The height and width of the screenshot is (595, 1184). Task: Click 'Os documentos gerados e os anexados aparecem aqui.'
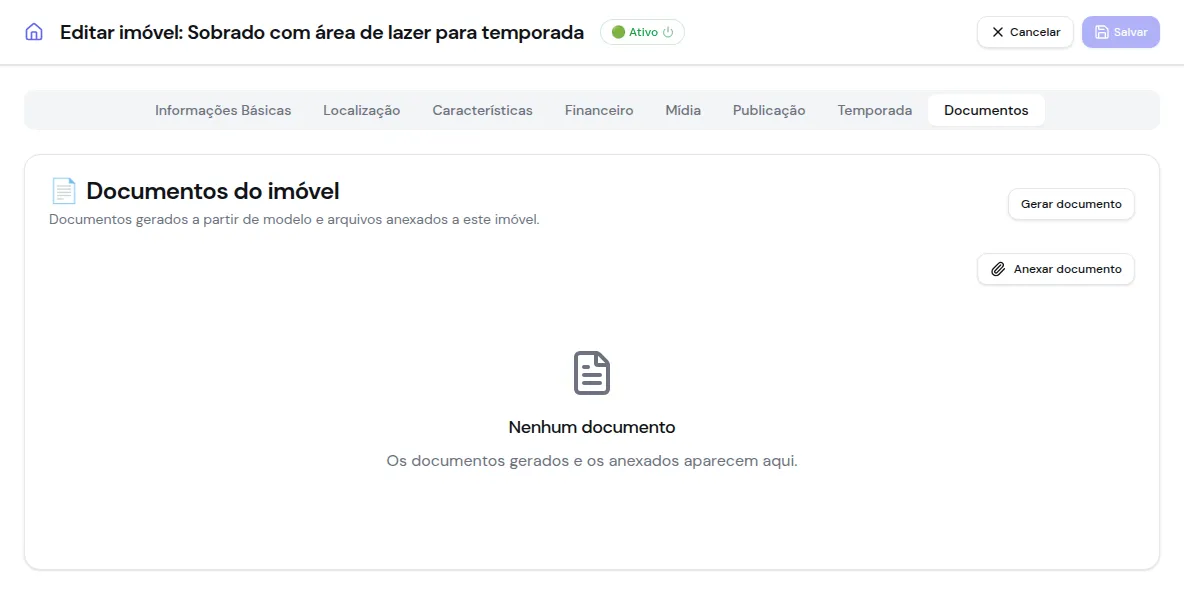(592, 461)
